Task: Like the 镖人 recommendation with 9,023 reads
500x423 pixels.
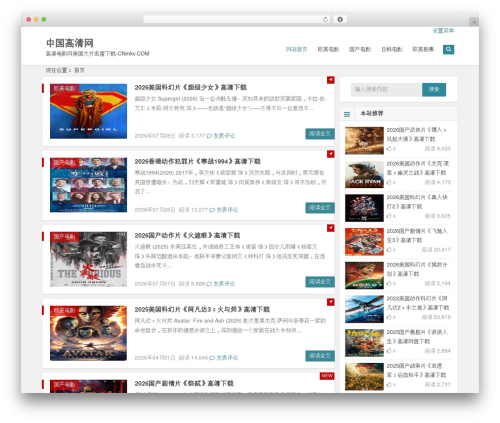Action: tap(389, 149)
